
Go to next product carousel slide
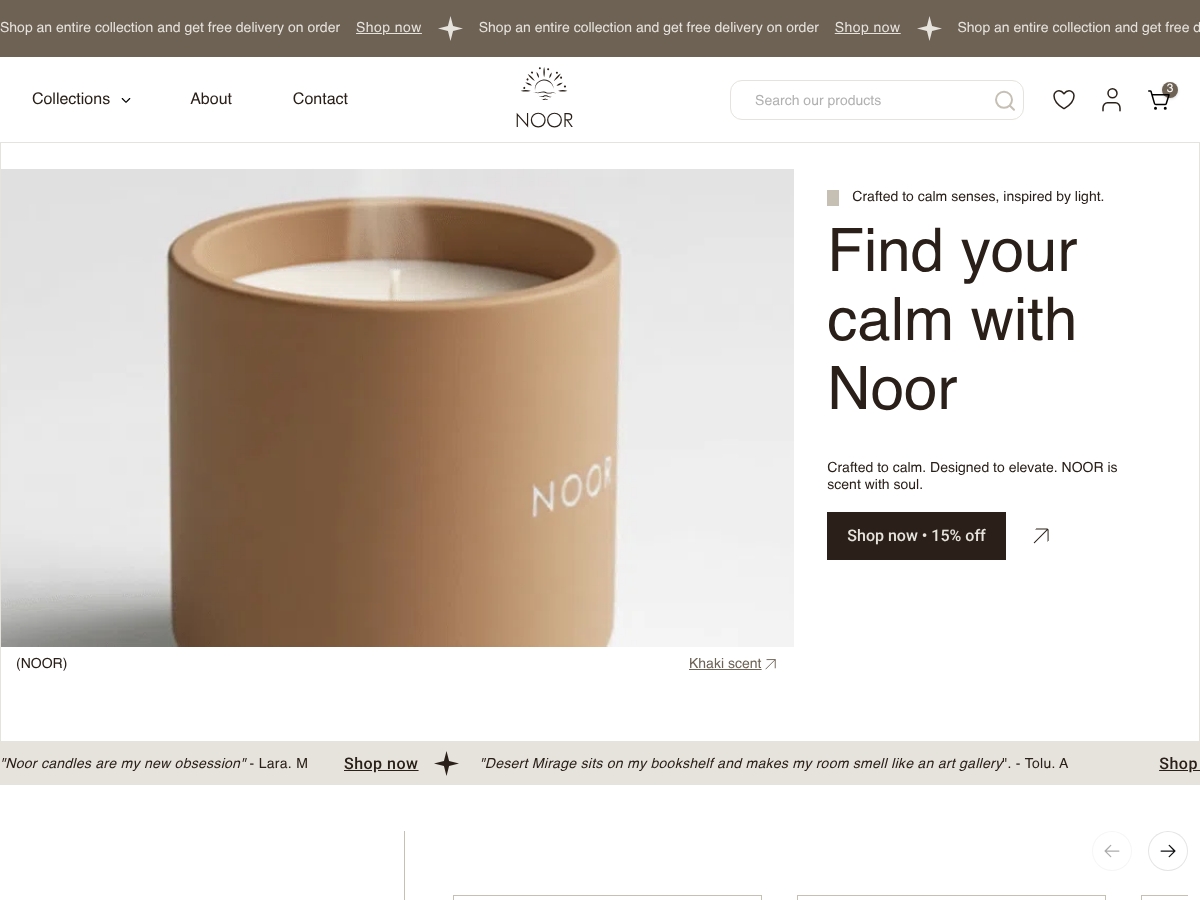click(x=1168, y=851)
